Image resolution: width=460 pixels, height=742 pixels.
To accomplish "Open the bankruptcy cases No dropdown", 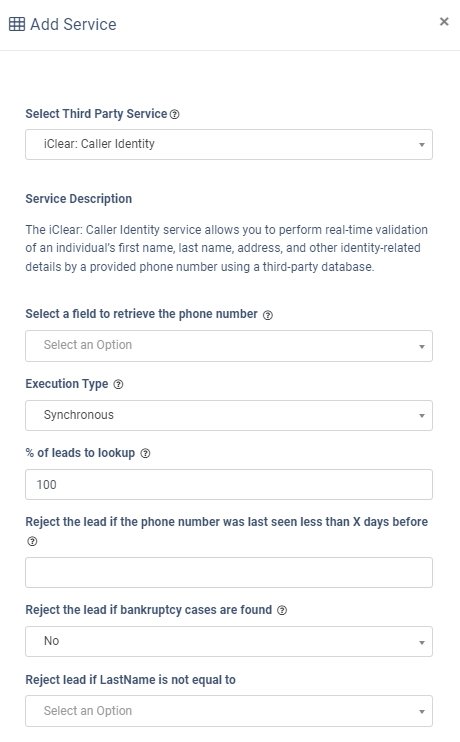I will click(229, 641).
